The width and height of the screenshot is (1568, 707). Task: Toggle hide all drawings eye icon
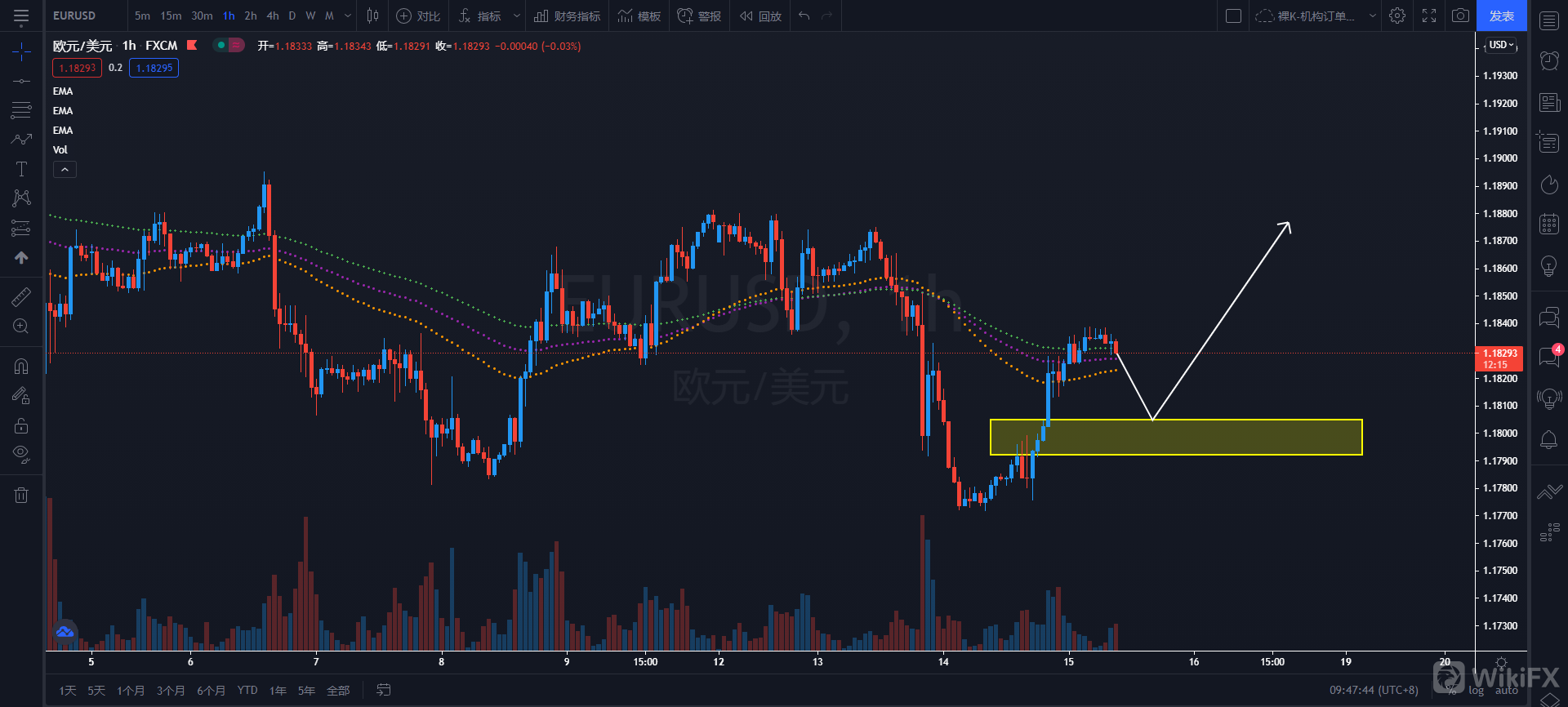click(x=21, y=454)
